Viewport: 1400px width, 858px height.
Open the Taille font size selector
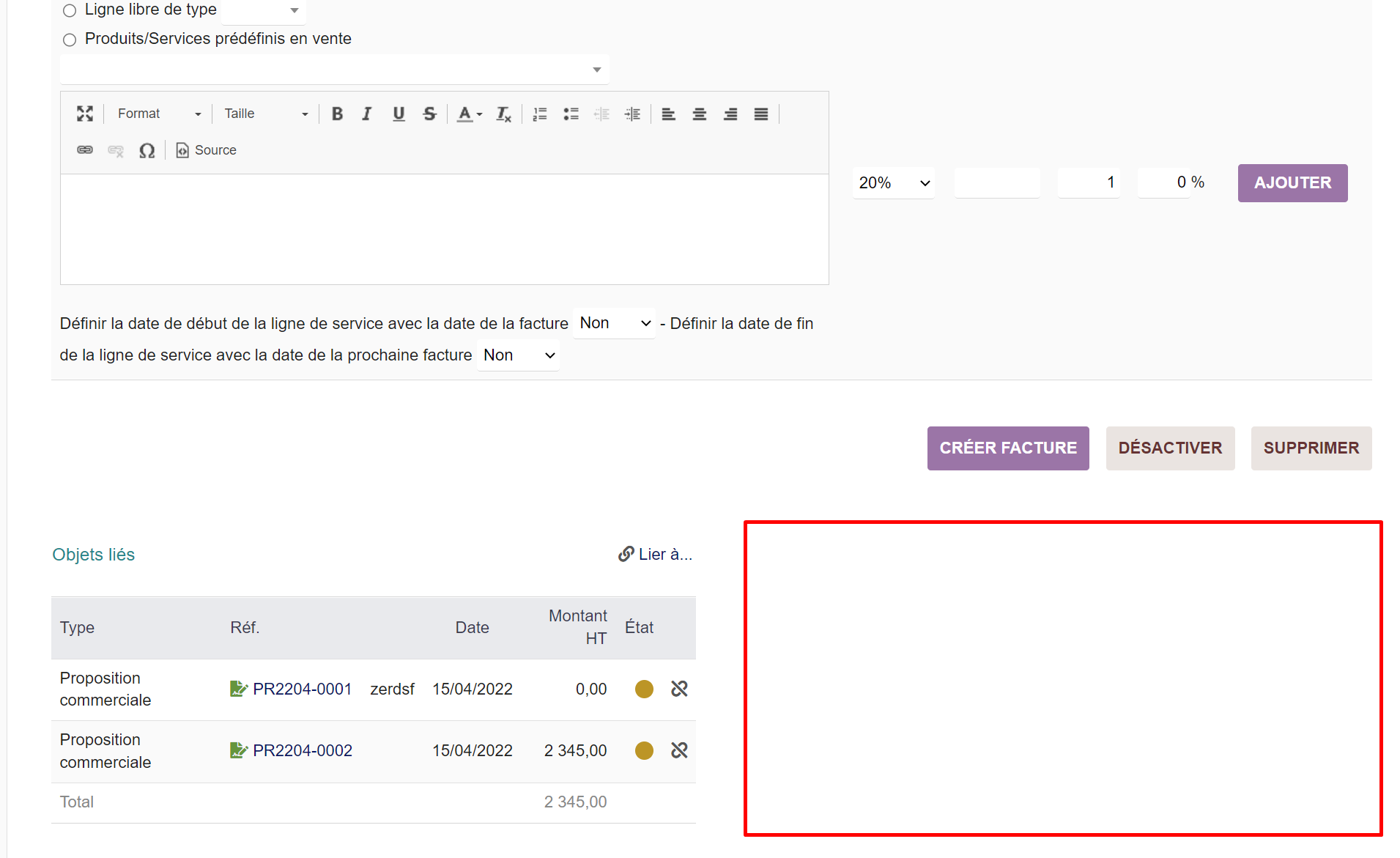[x=265, y=114]
